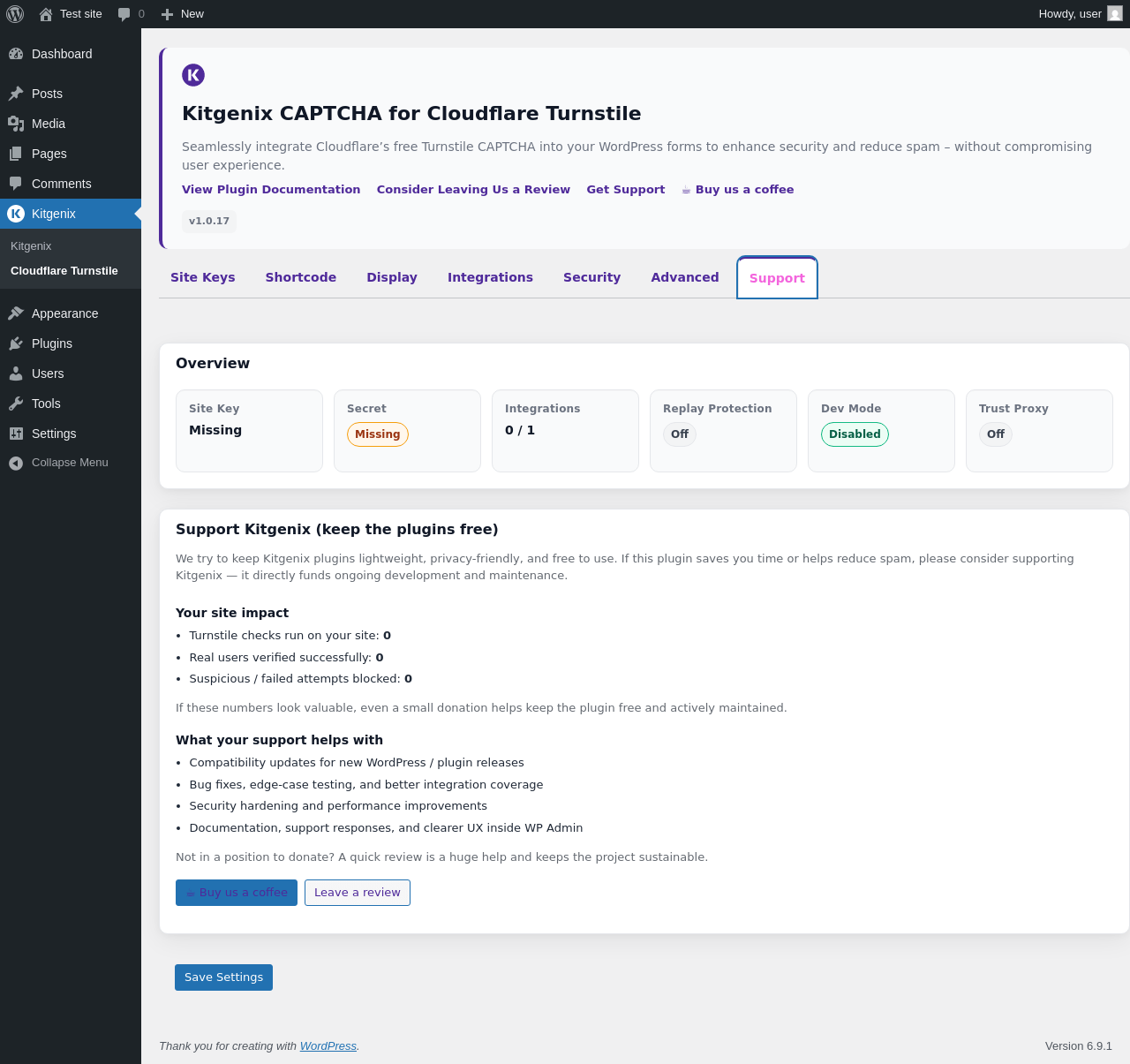The width and height of the screenshot is (1130, 1064).
Task: Click the Tools wrench icon
Action: click(x=16, y=404)
